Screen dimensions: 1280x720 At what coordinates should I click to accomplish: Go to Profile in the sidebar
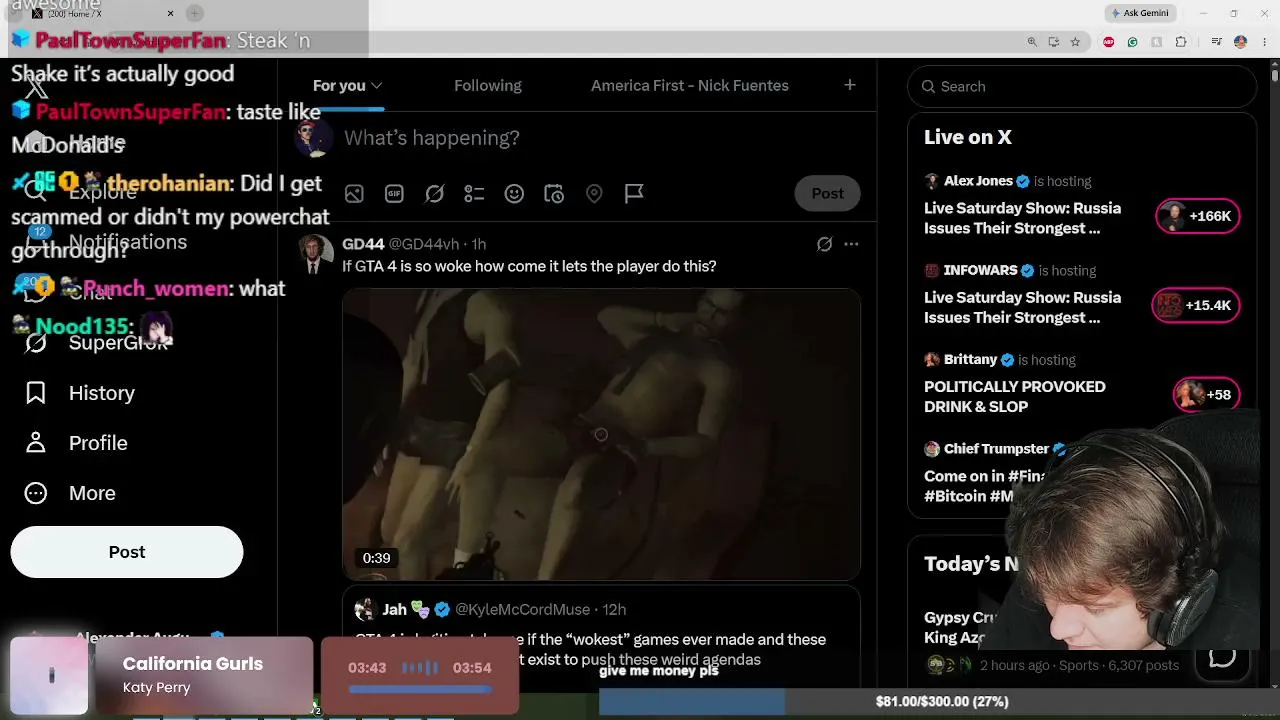point(77,443)
